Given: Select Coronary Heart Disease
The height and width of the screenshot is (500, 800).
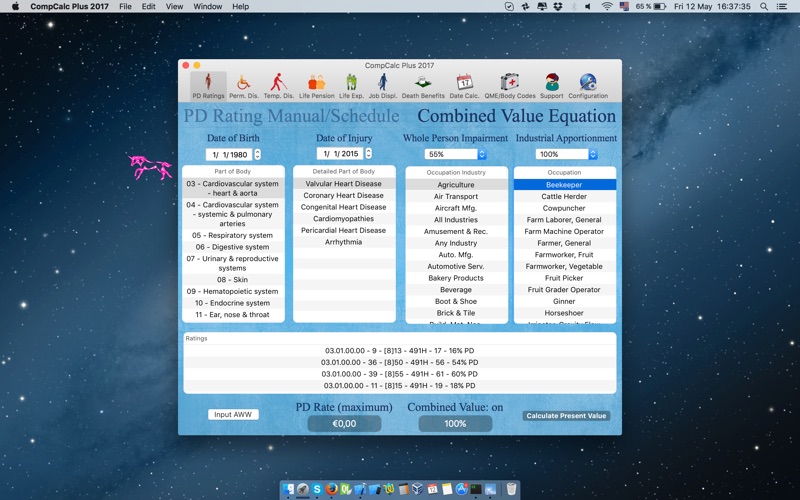Looking at the screenshot, I should (x=344, y=195).
